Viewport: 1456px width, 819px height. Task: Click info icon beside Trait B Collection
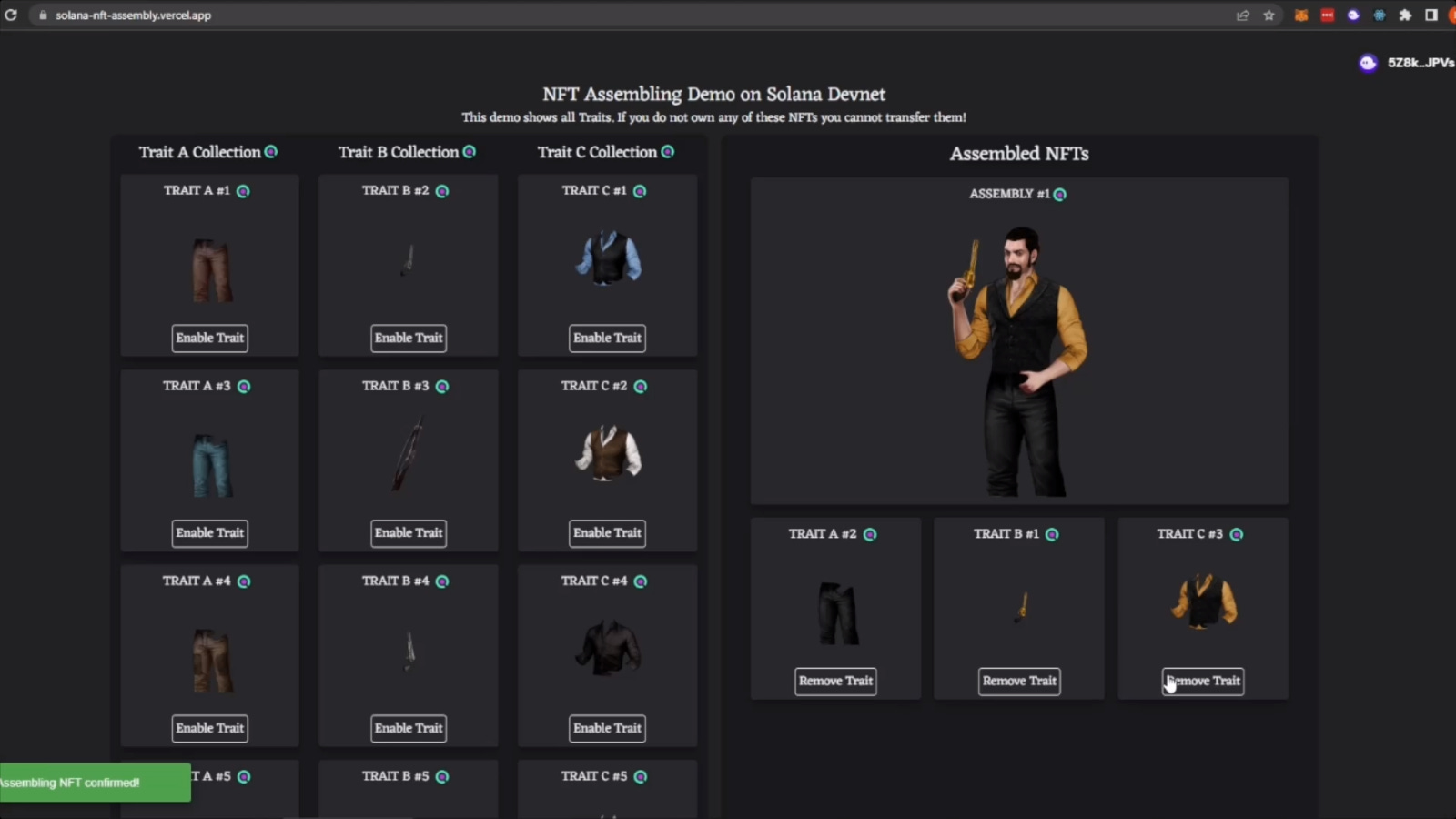[470, 152]
